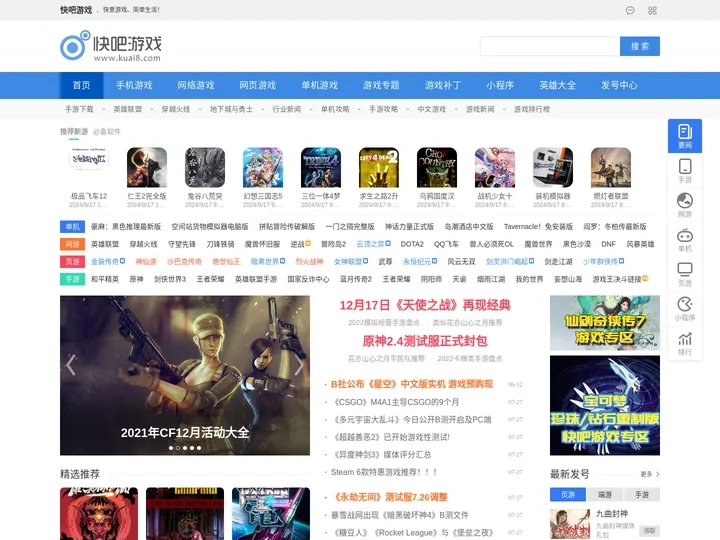Open 手机游戏 navigation menu
720x540 pixels.
[134, 85]
